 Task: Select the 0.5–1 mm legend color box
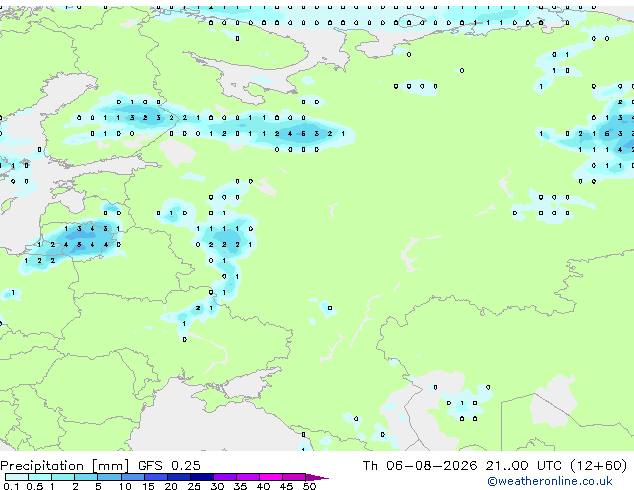[40, 477]
